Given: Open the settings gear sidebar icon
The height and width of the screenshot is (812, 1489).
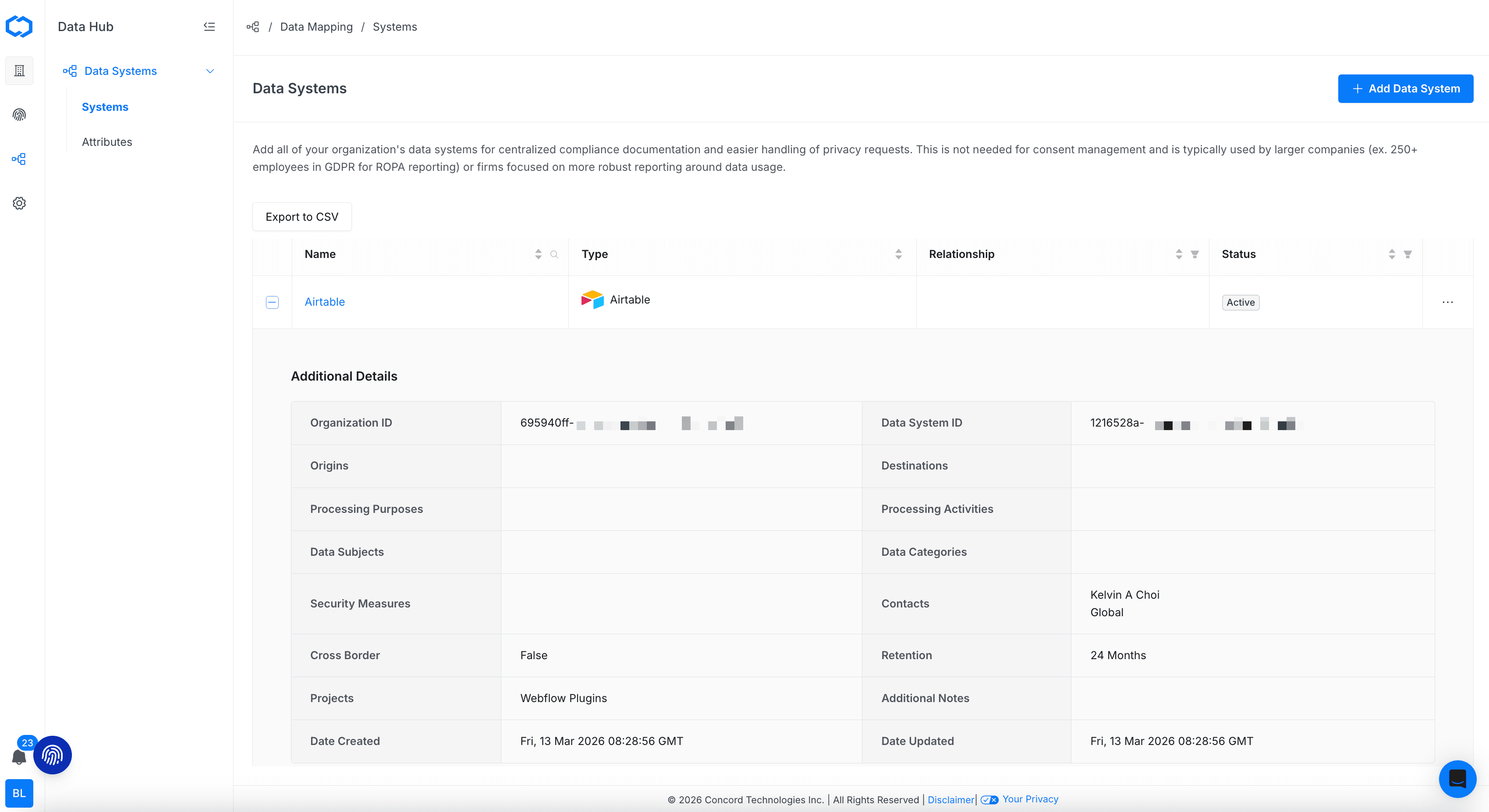Looking at the screenshot, I should tap(19, 203).
